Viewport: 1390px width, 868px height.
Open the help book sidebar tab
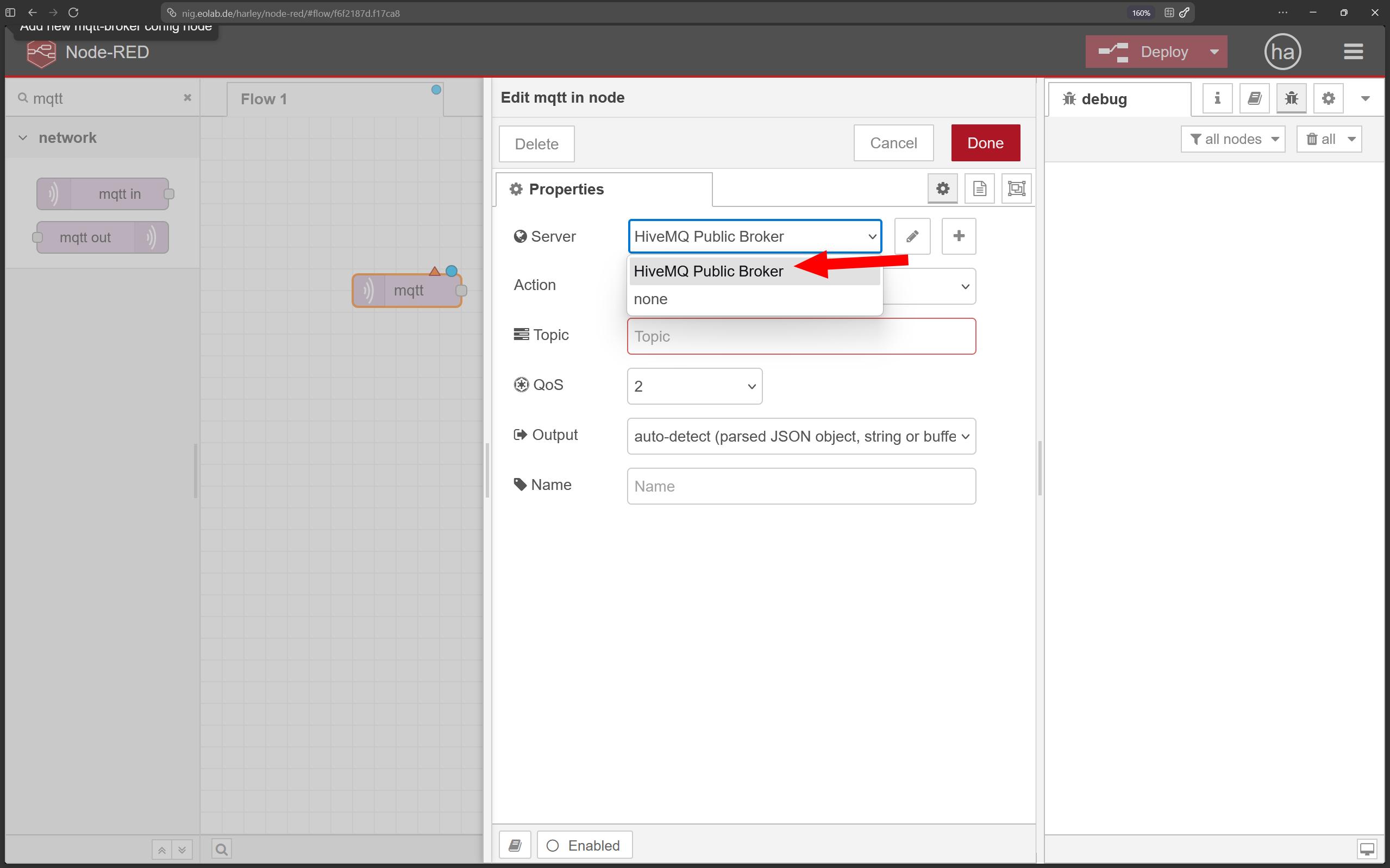pos(1254,98)
